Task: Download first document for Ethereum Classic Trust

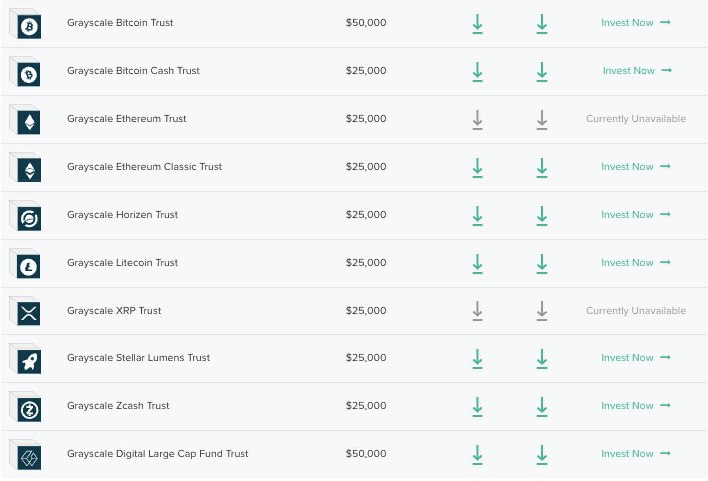Action: click(x=477, y=167)
